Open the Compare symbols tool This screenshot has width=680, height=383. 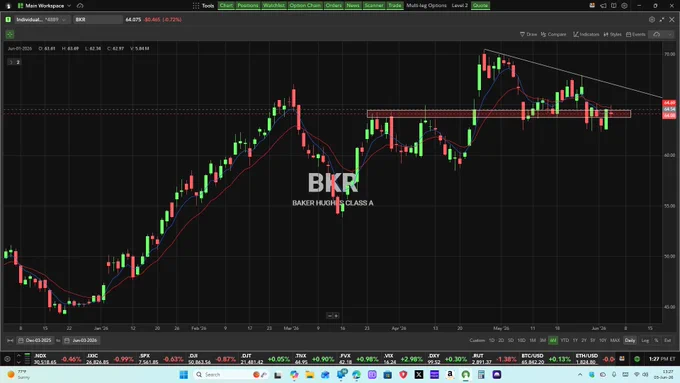[553, 34]
